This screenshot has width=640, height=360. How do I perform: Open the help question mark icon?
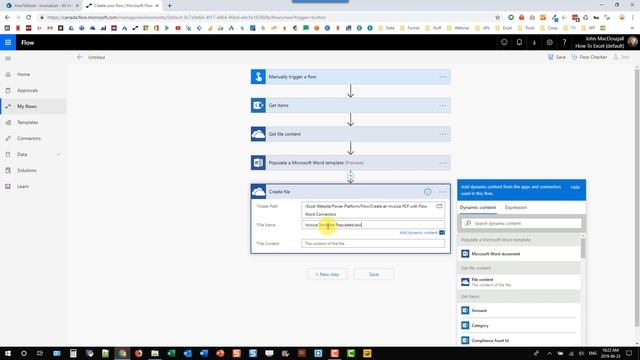point(564,42)
